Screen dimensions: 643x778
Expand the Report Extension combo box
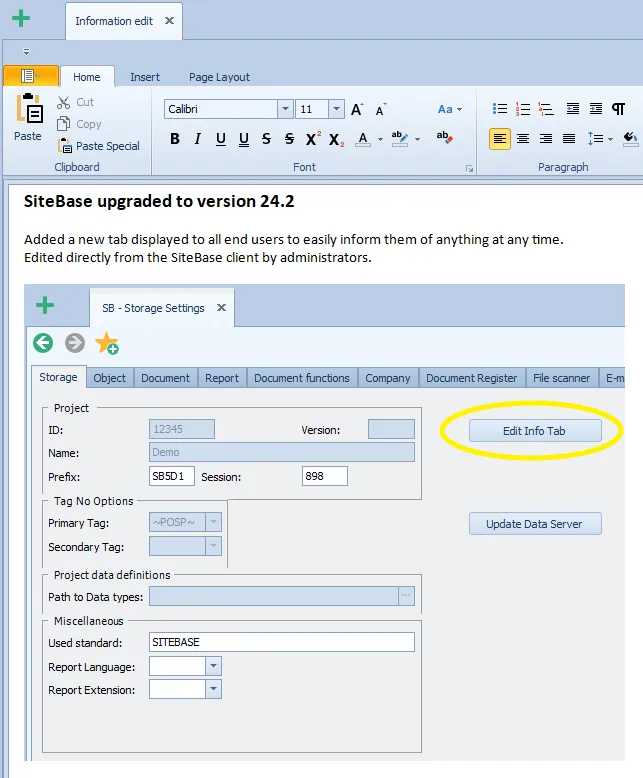click(x=213, y=689)
